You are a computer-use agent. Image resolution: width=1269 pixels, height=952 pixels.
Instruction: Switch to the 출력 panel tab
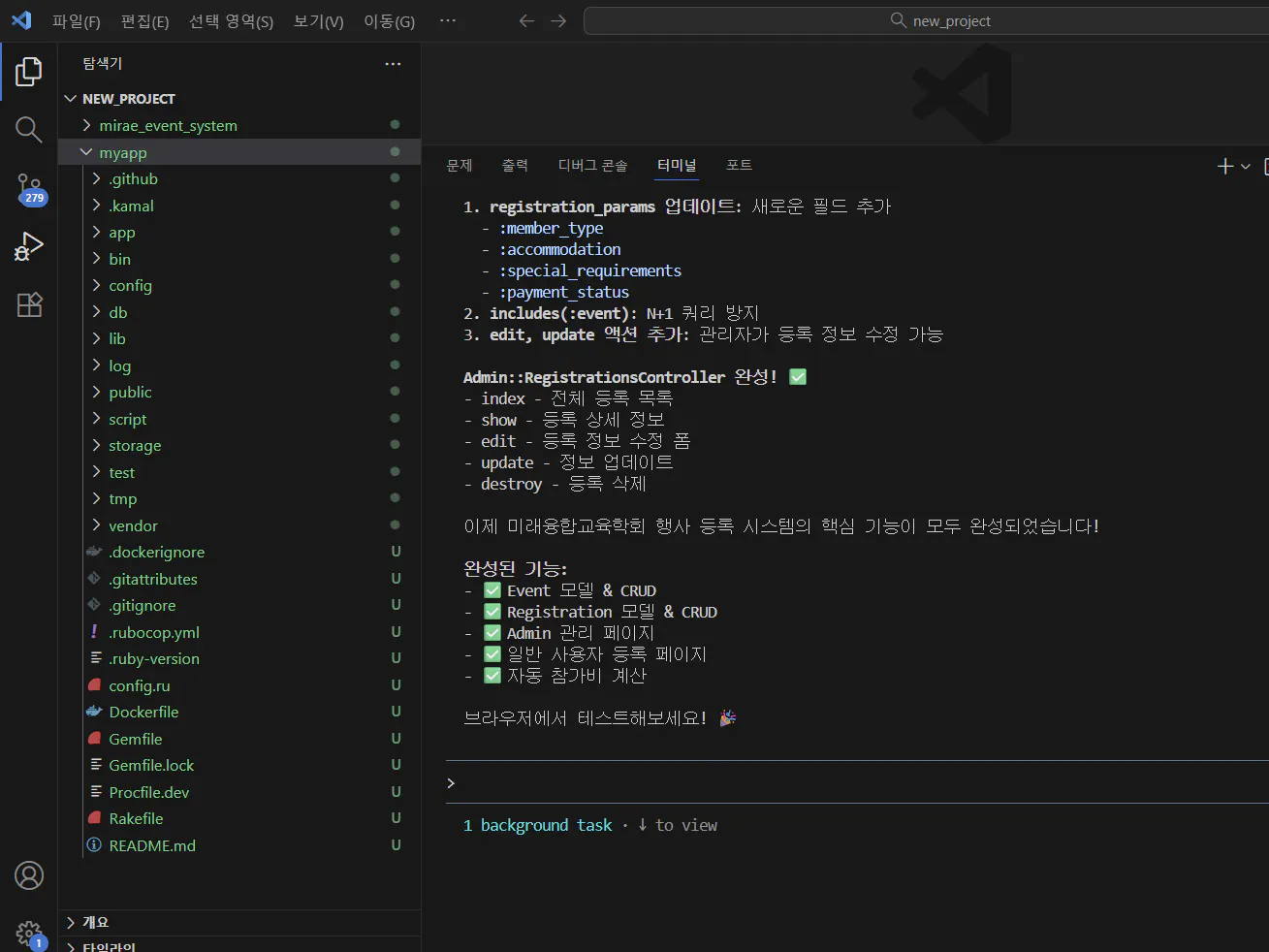pyautogui.click(x=515, y=166)
